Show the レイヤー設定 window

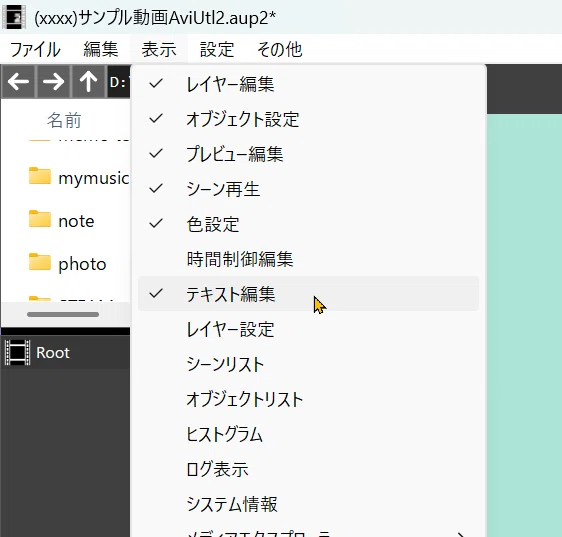pyautogui.click(x=308, y=329)
